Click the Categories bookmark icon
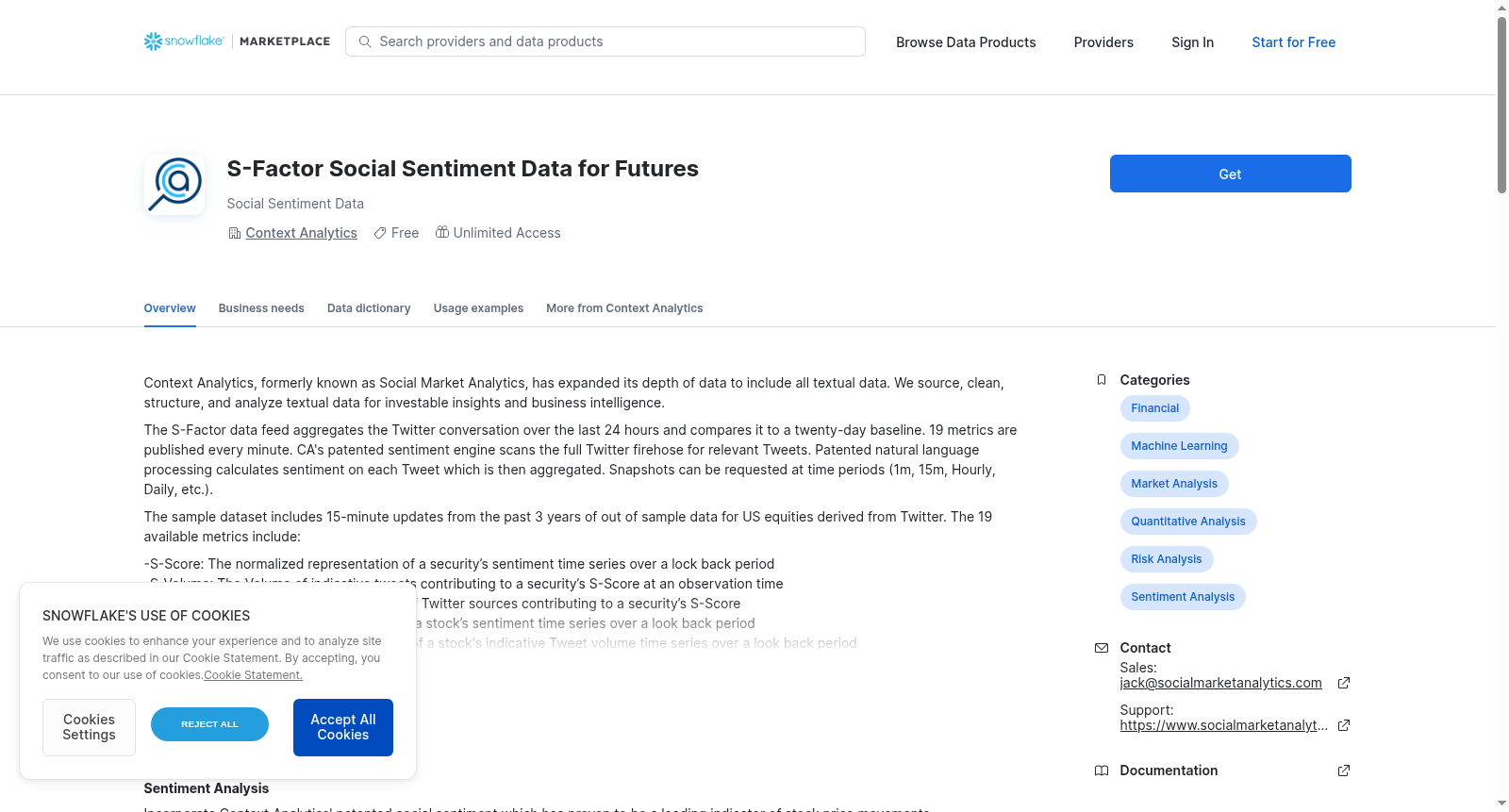 pos(1101,380)
